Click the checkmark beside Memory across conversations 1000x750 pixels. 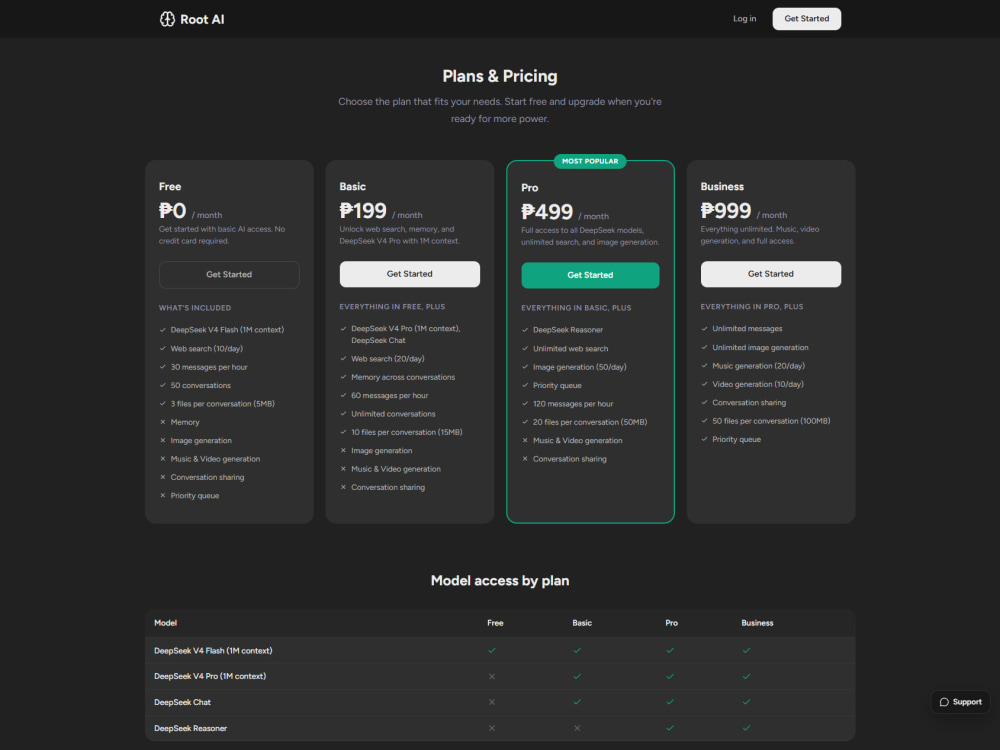pyautogui.click(x=343, y=377)
